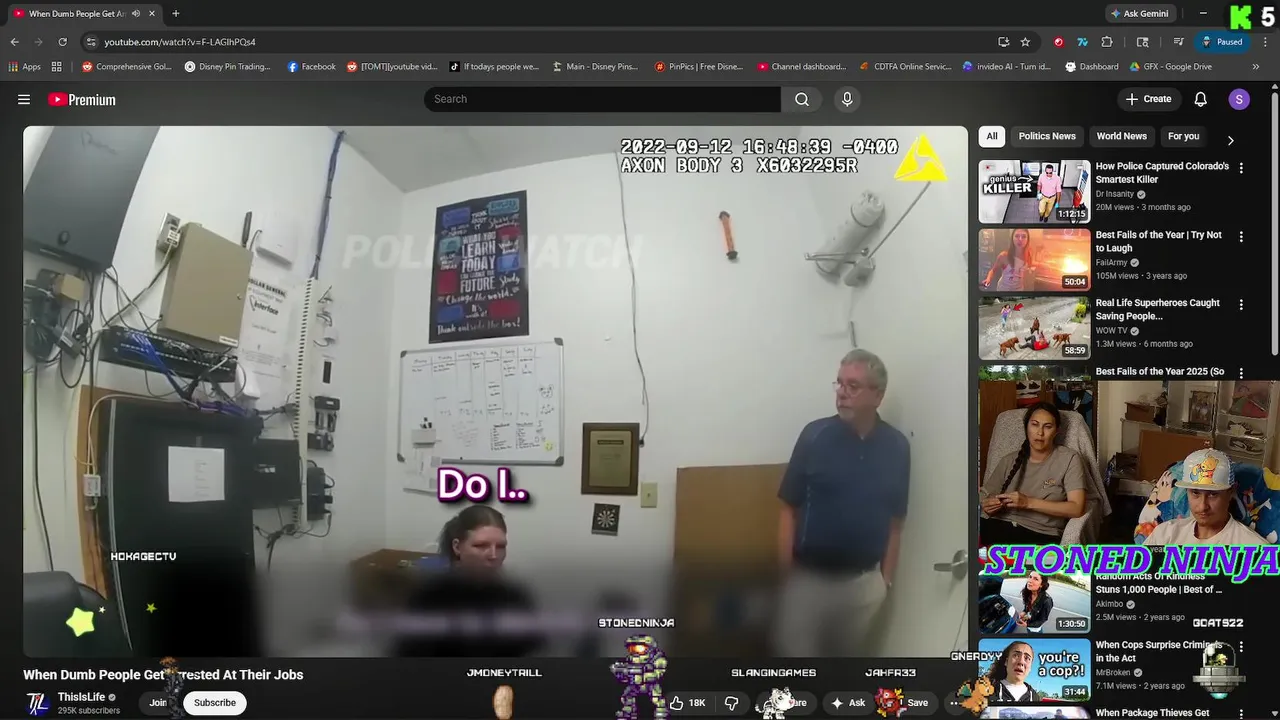Go to YouTube Premium home logo
The height and width of the screenshot is (720, 1280).
82,99
